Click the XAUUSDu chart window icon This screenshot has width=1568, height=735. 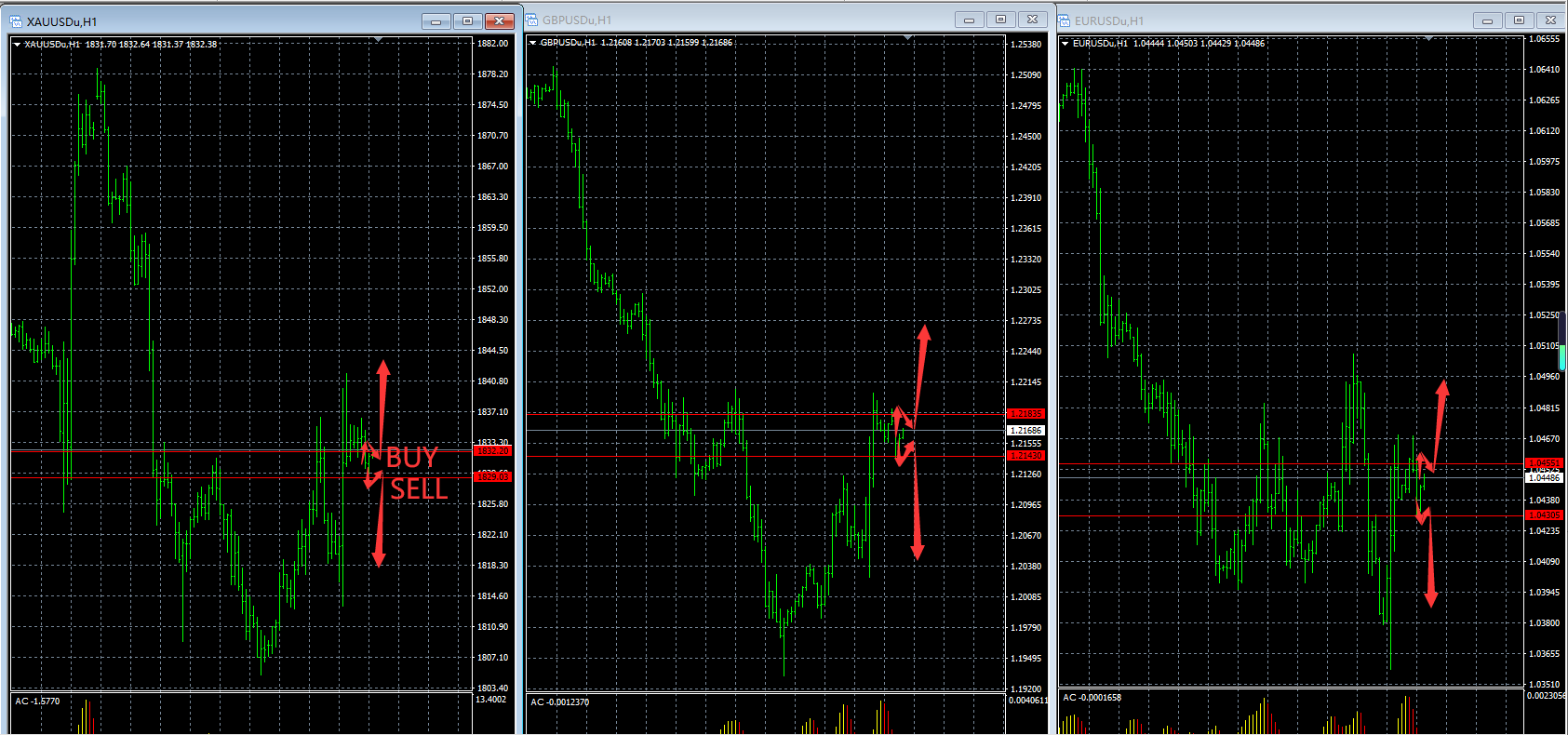[x=16, y=21]
